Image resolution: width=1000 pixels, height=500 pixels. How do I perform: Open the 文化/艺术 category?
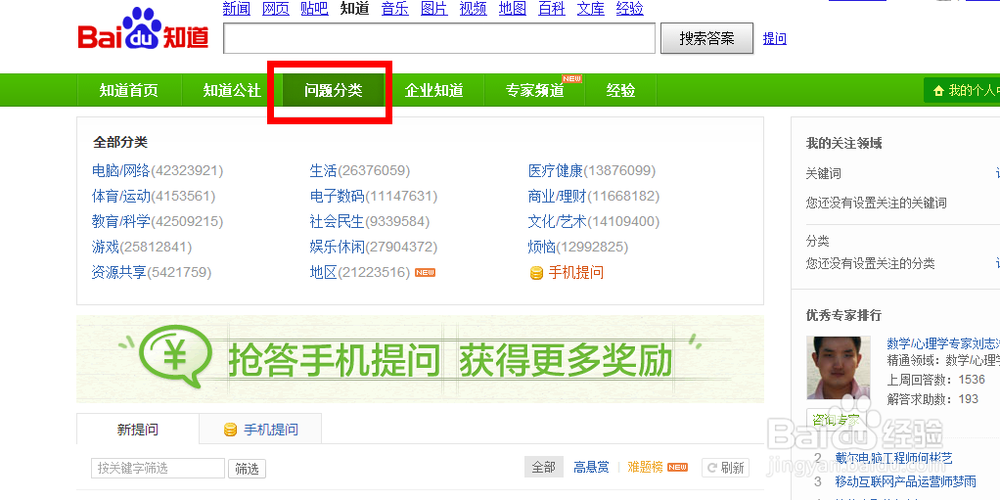coord(557,222)
